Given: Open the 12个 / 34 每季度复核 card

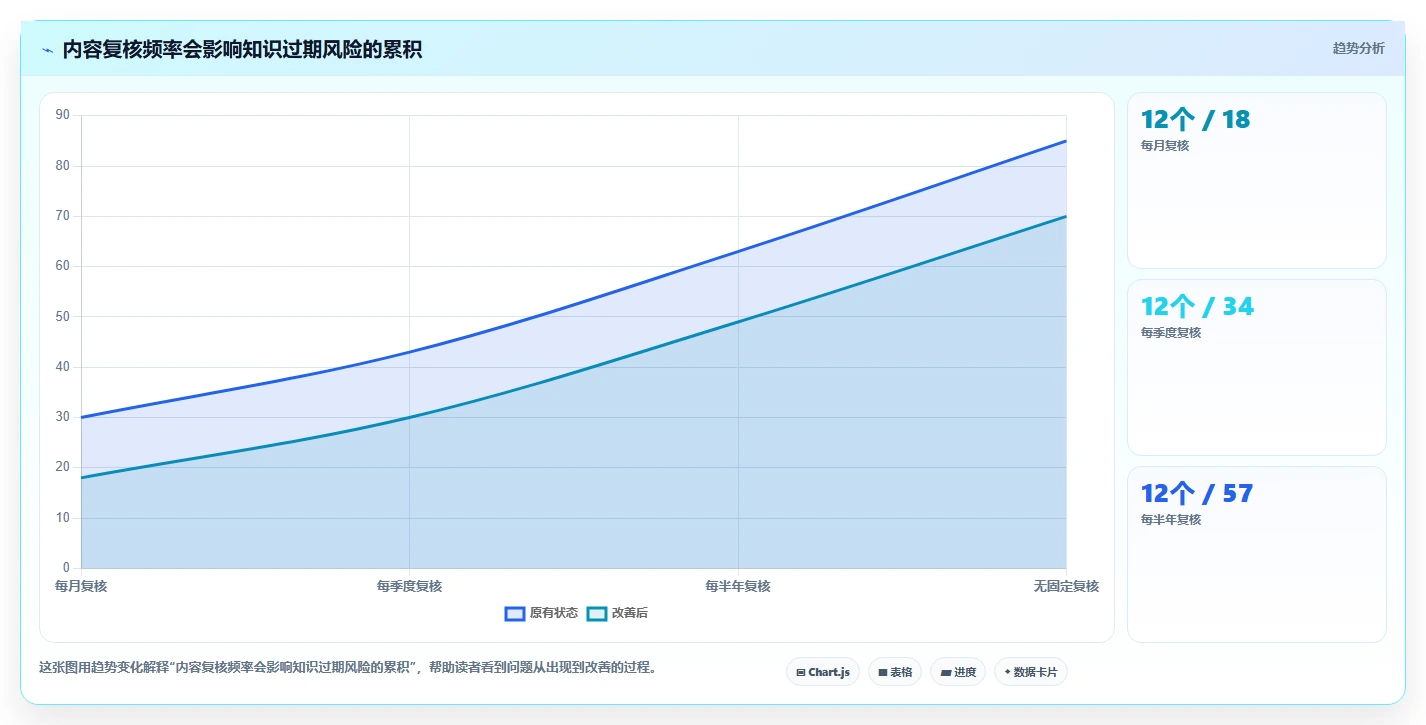Looking at the screenshot, I should pos(1256,367).
